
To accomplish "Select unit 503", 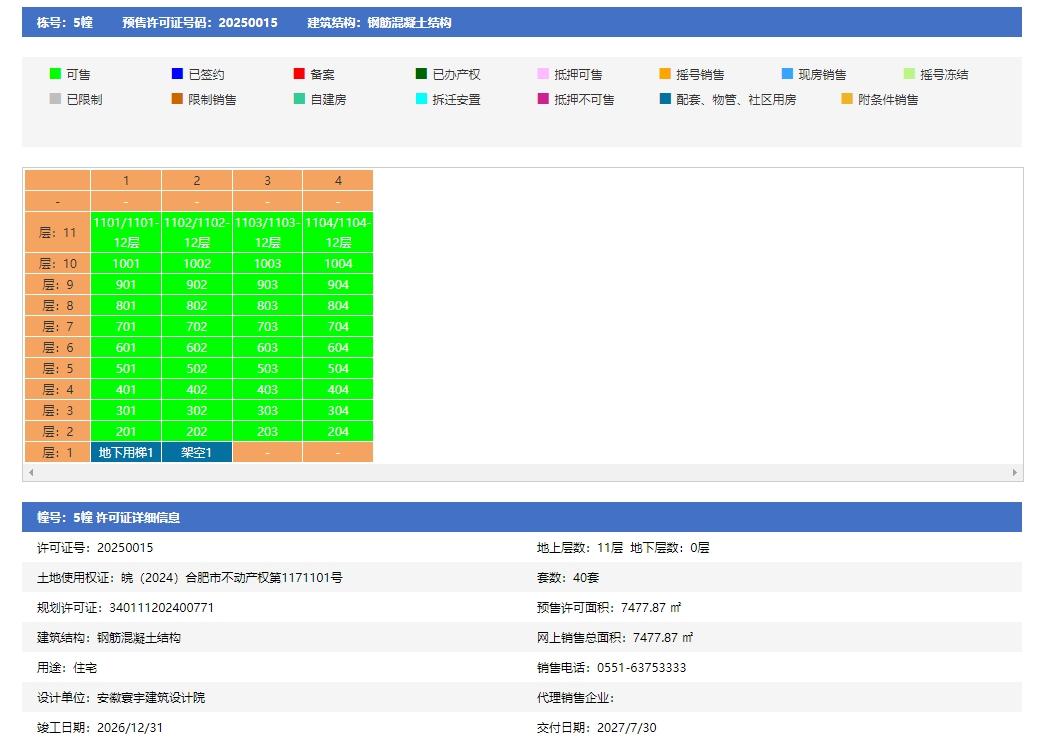I will pyautogui.click(x=268, y=369).
